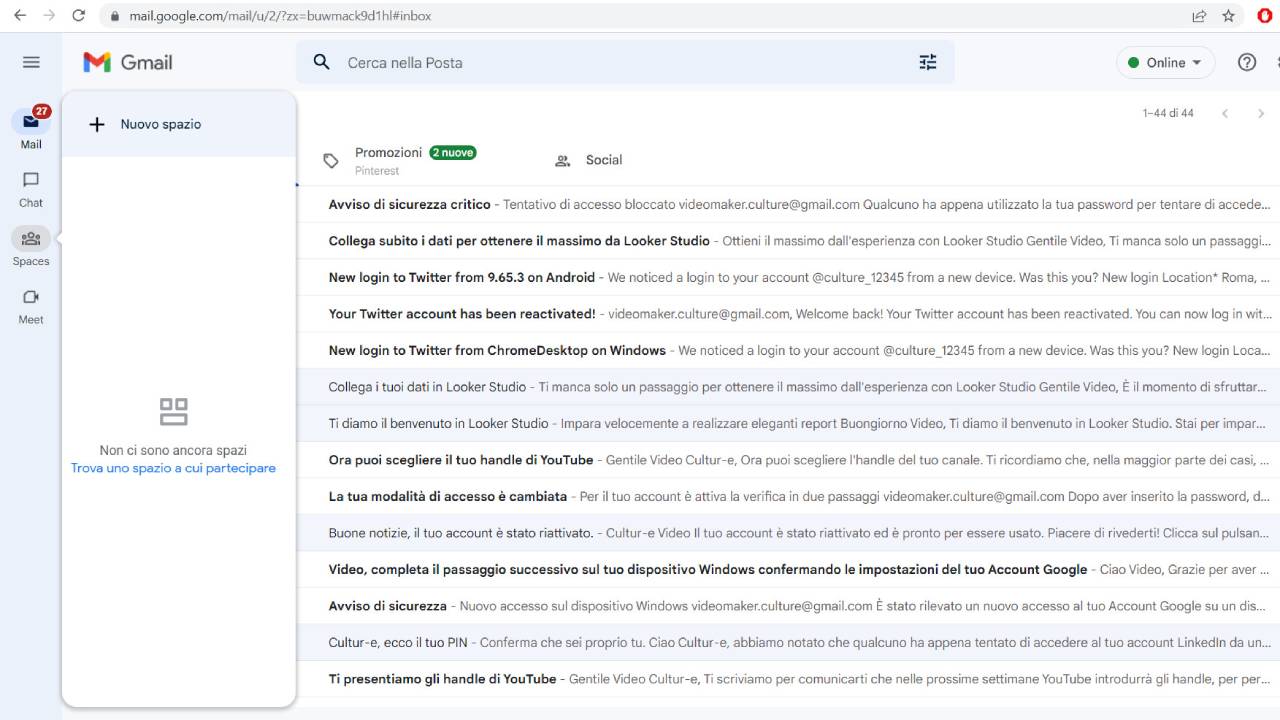Open Trova uno spazio a cui partecipare

(173, 468)
